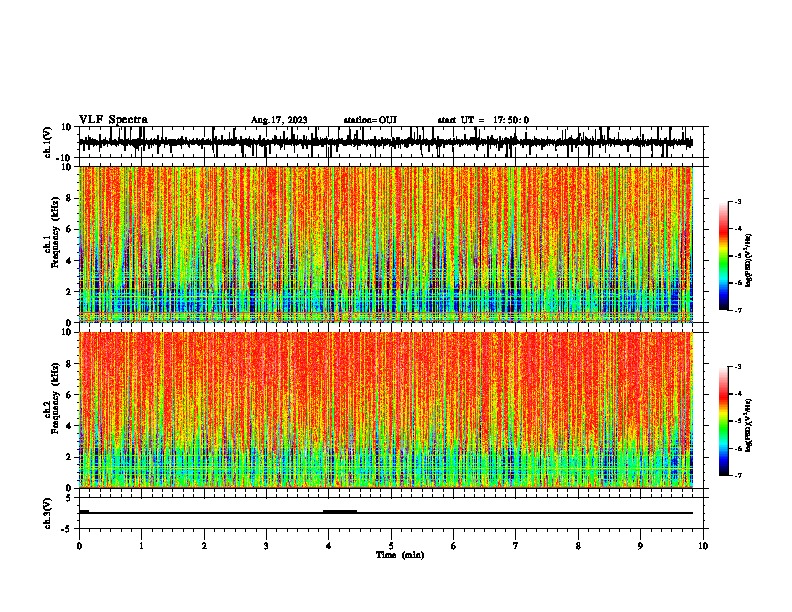
Task: Click the ch.2 spectrogram panel
Action: (x=386, y=410)
